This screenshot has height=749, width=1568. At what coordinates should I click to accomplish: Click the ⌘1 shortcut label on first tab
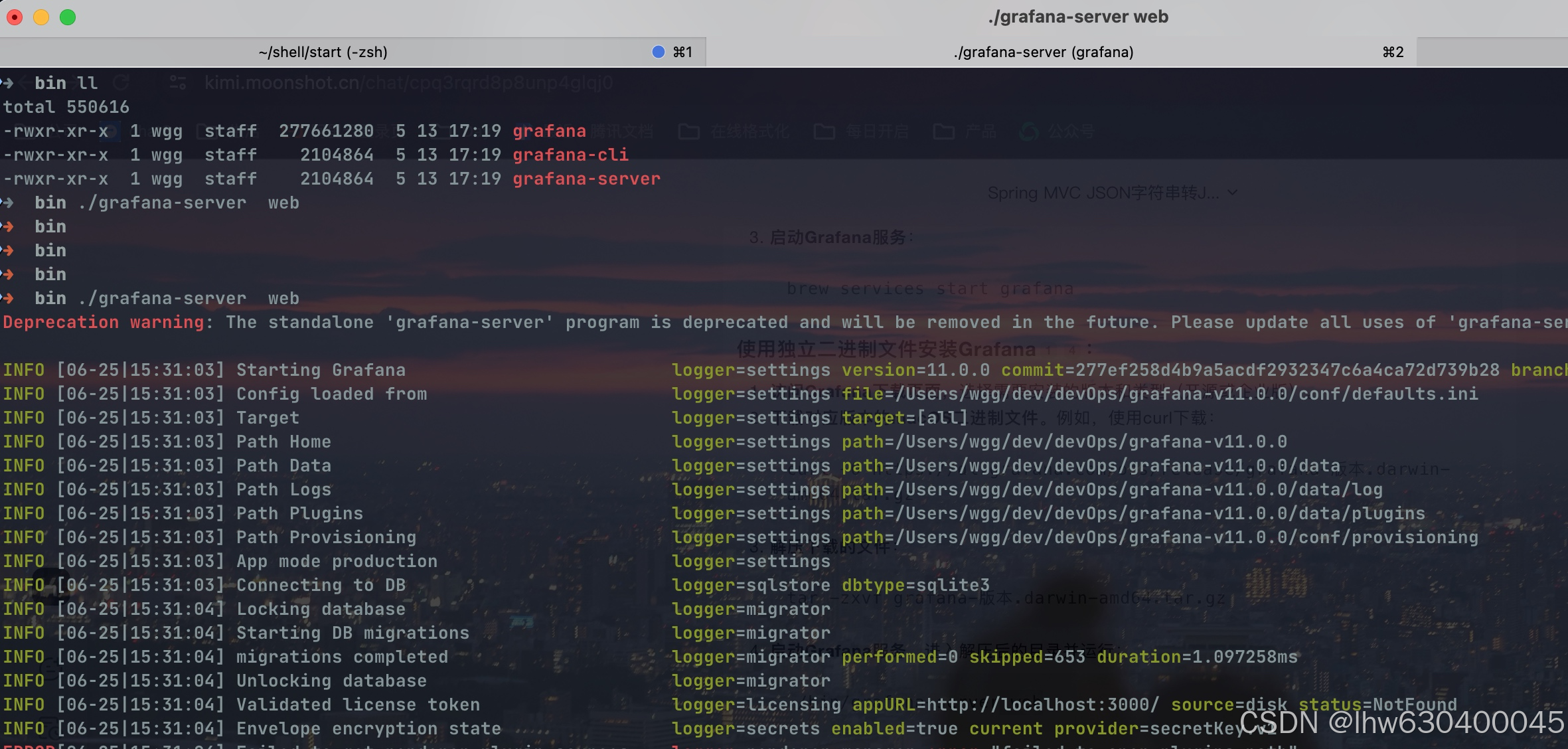[x=682, y=52]
